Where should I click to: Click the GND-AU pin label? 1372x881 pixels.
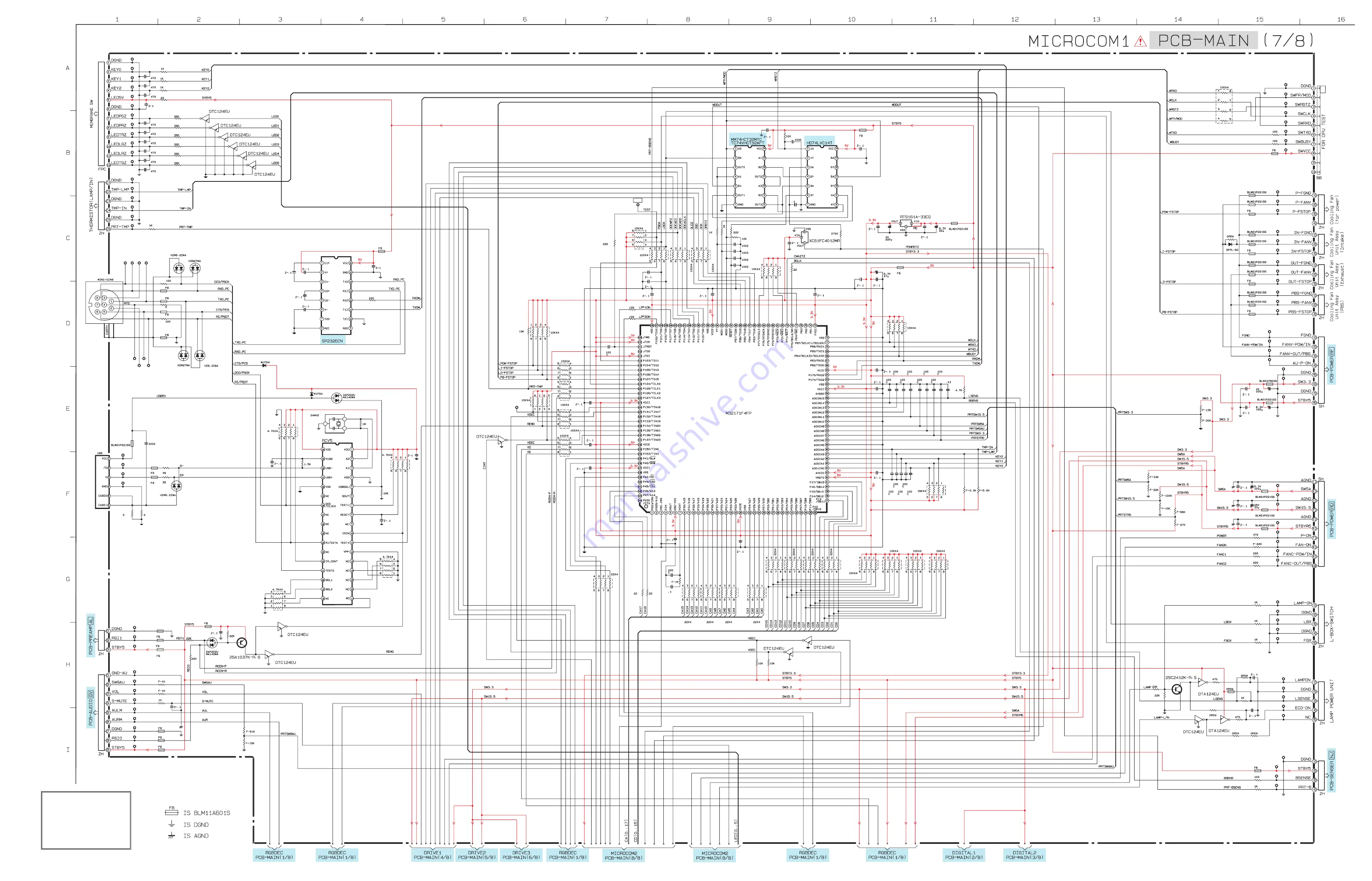pyautogui.click(x=119, y=673)
